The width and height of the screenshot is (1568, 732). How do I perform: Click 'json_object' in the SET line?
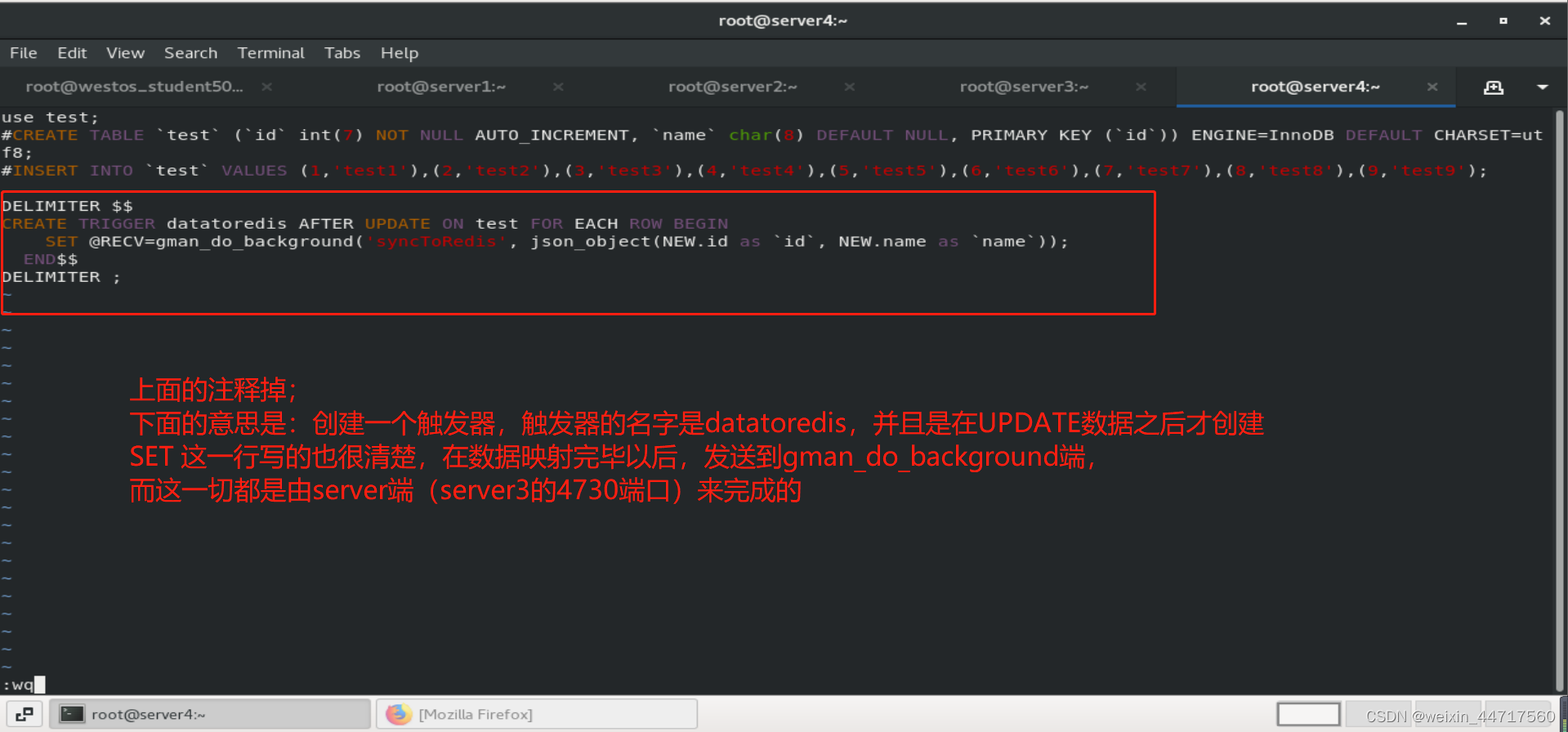tap(590, 242)
